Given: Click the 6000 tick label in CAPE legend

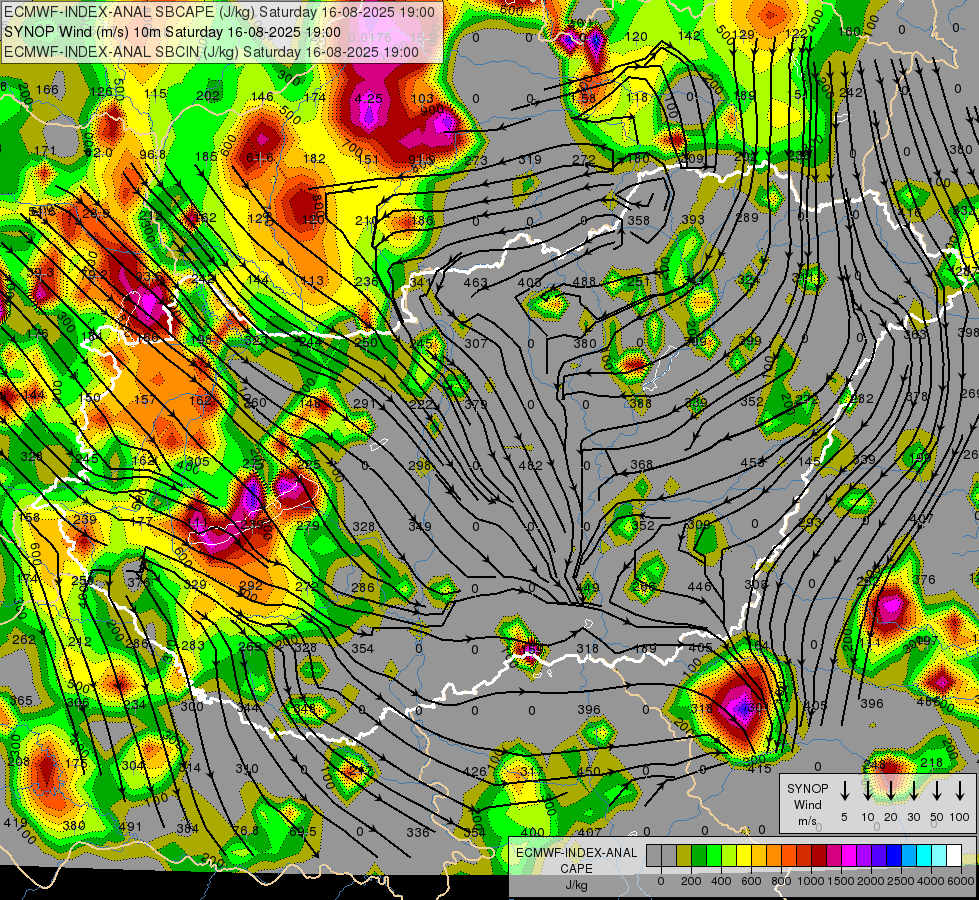Looking at the screenshot, I should [x=961, y=881].
